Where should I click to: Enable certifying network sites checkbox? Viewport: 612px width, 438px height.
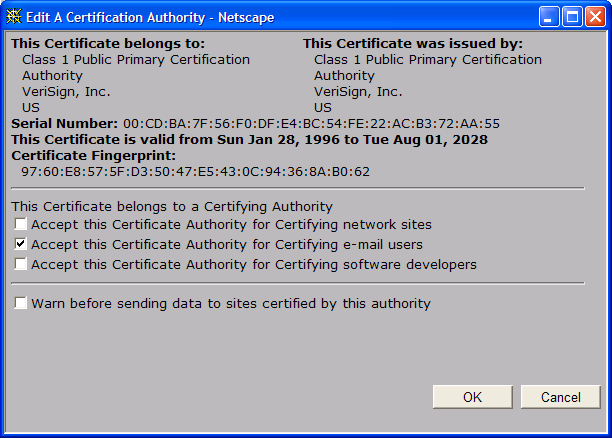point(21,224)
